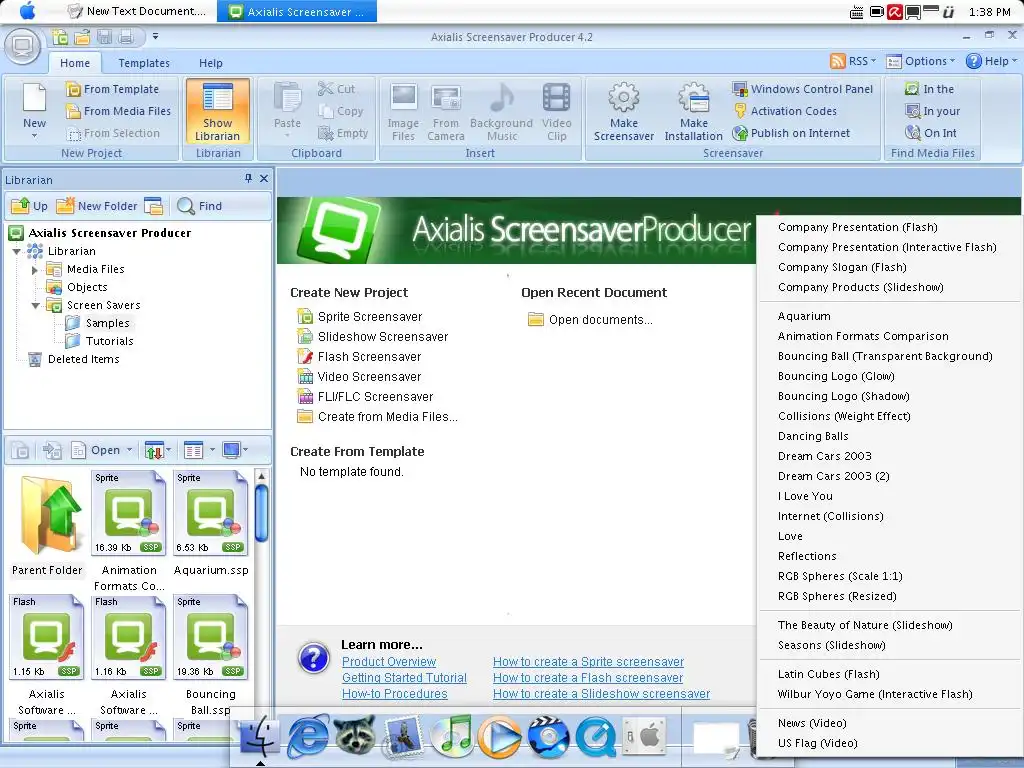Select the Home ribbon tab
Viewport: 1024px width, 768px height.
click(75, 63)
